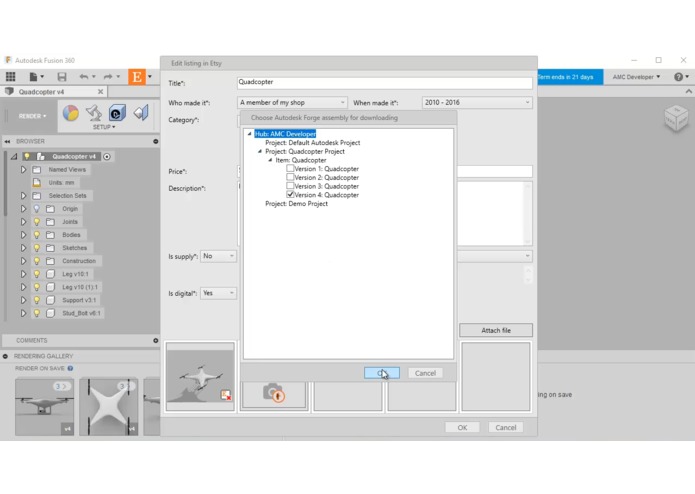Uncheck Version 4: Quadcopter checkbox
Image resolution: width=695 pixels, height=494 pixels.
(290, 194)
